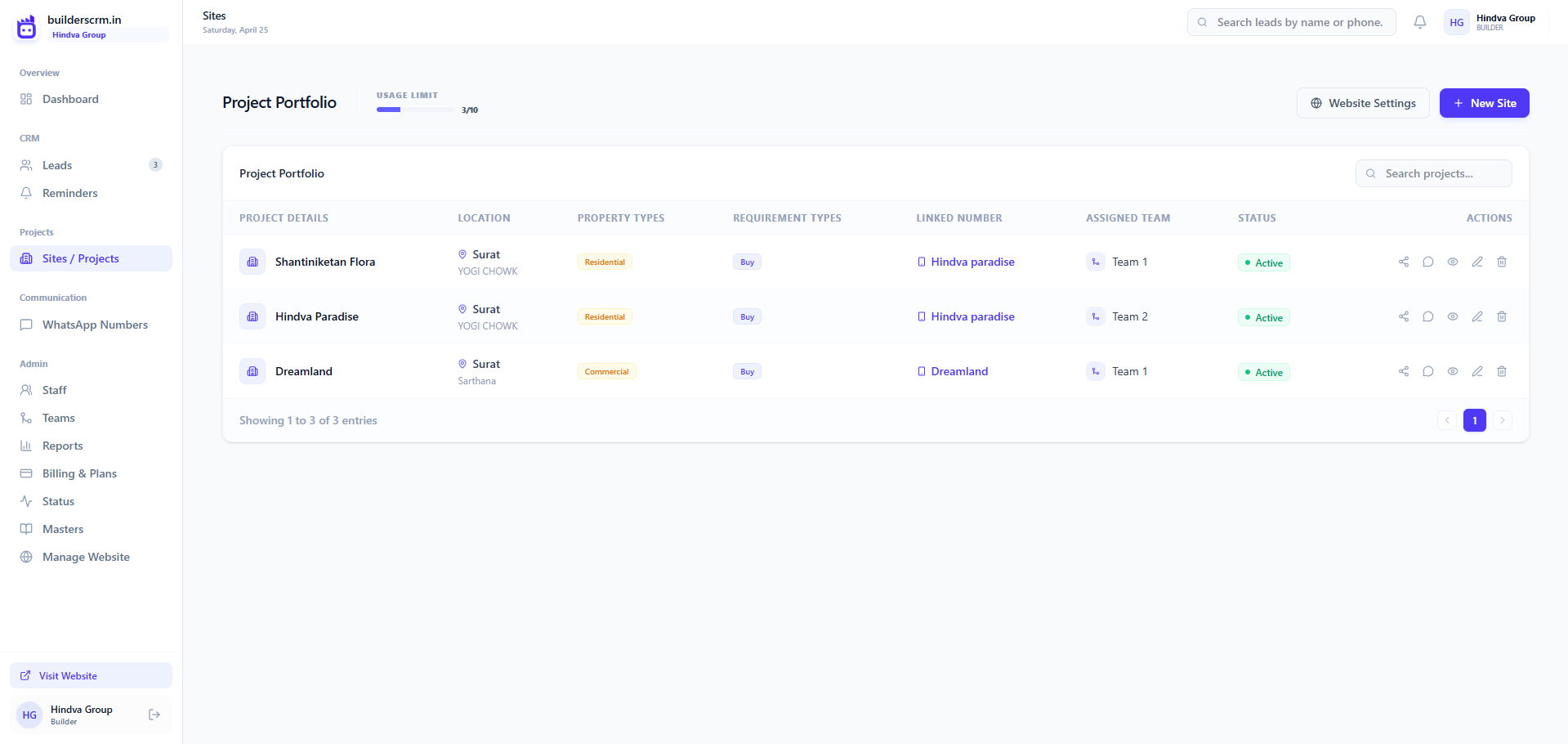The height and width of the screenshot is (744, 1568).
Task: Delete the Hindva Paradise project
Action: (x=1502, y=316)
